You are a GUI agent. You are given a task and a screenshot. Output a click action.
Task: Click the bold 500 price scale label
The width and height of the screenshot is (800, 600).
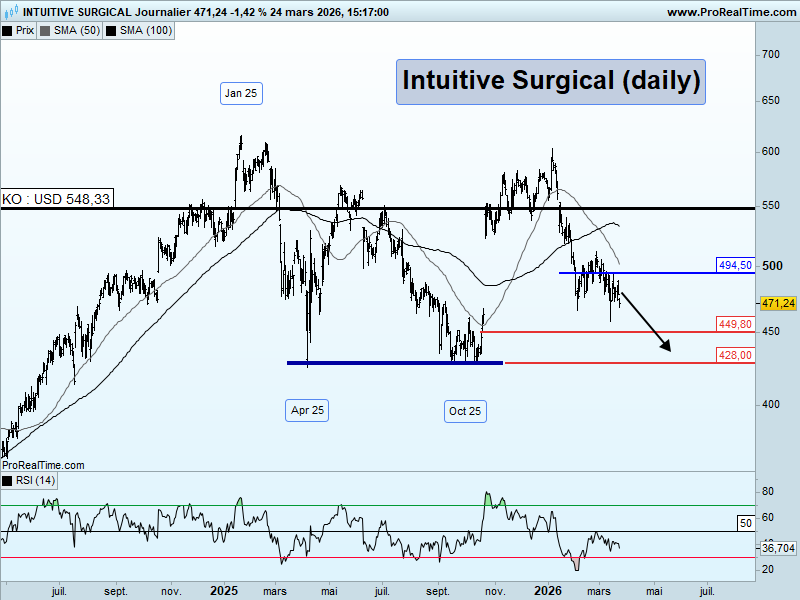click(772, 266)
